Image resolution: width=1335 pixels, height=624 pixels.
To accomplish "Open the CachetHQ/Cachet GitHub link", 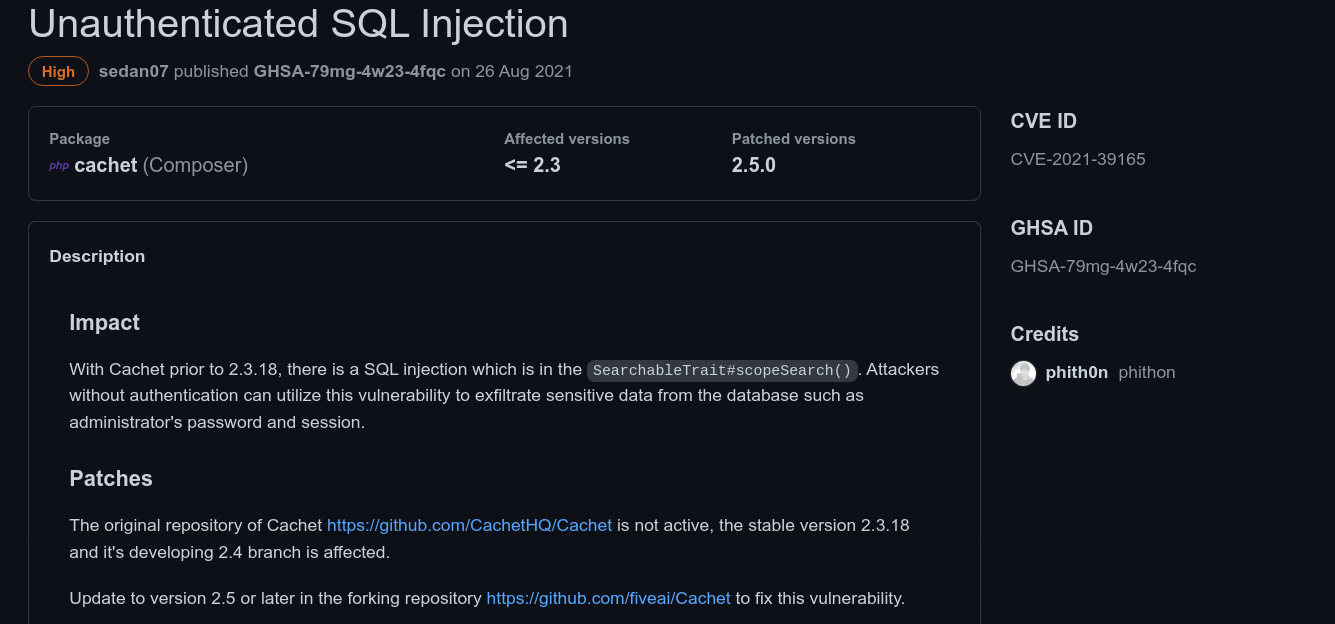I will (x=469, y=525).
